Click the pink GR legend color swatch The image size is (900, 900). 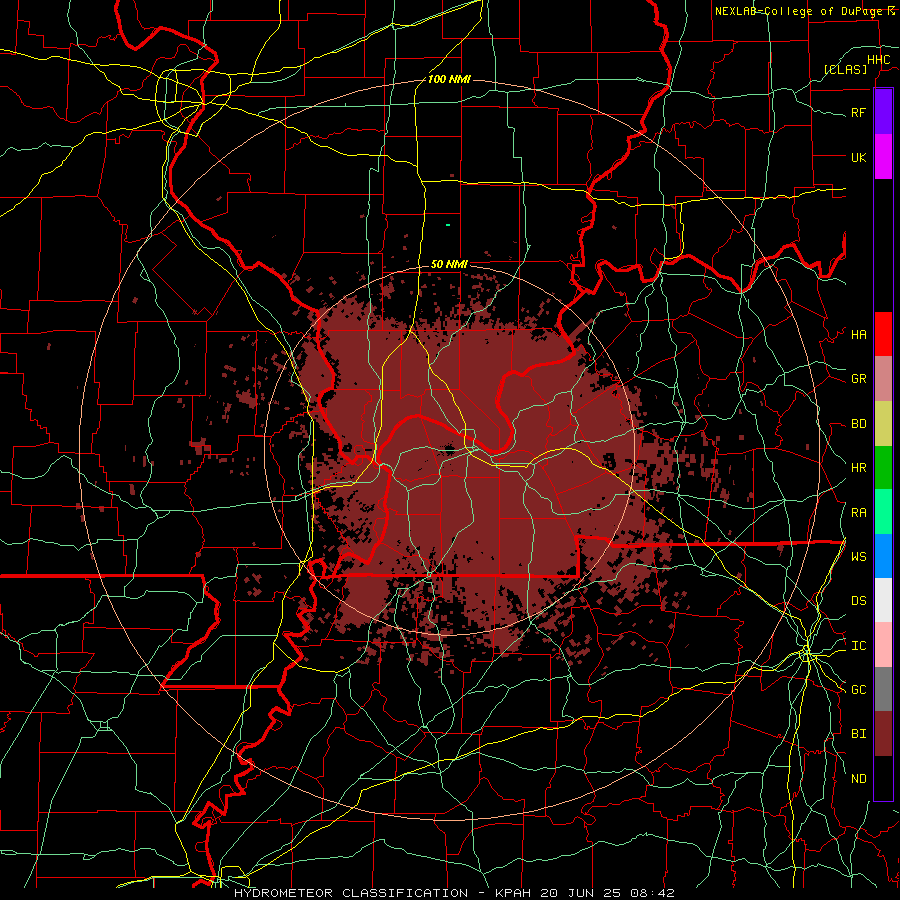pos(883,379)
